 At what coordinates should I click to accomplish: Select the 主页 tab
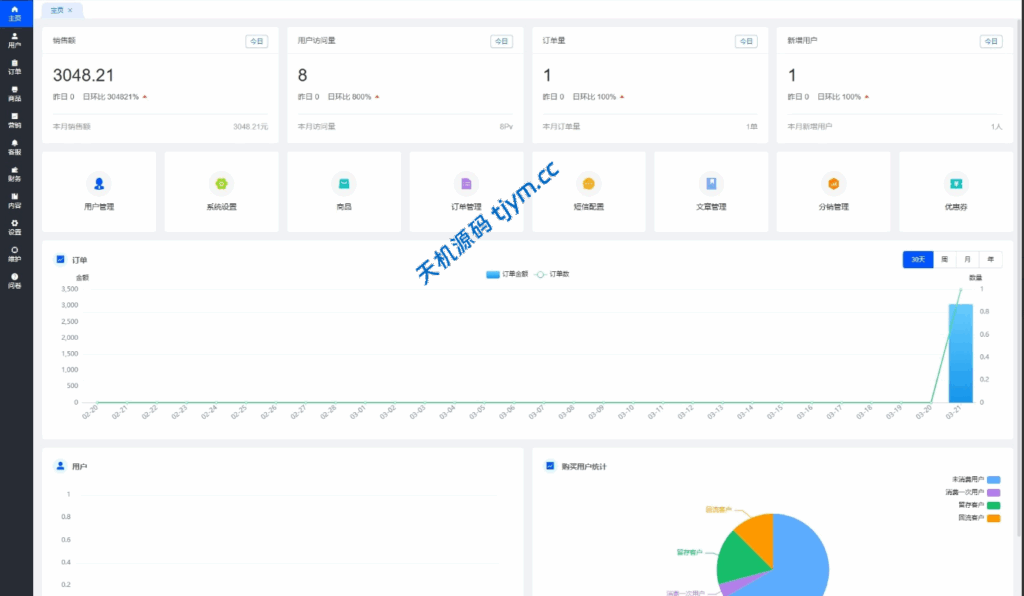click(57, 10)
